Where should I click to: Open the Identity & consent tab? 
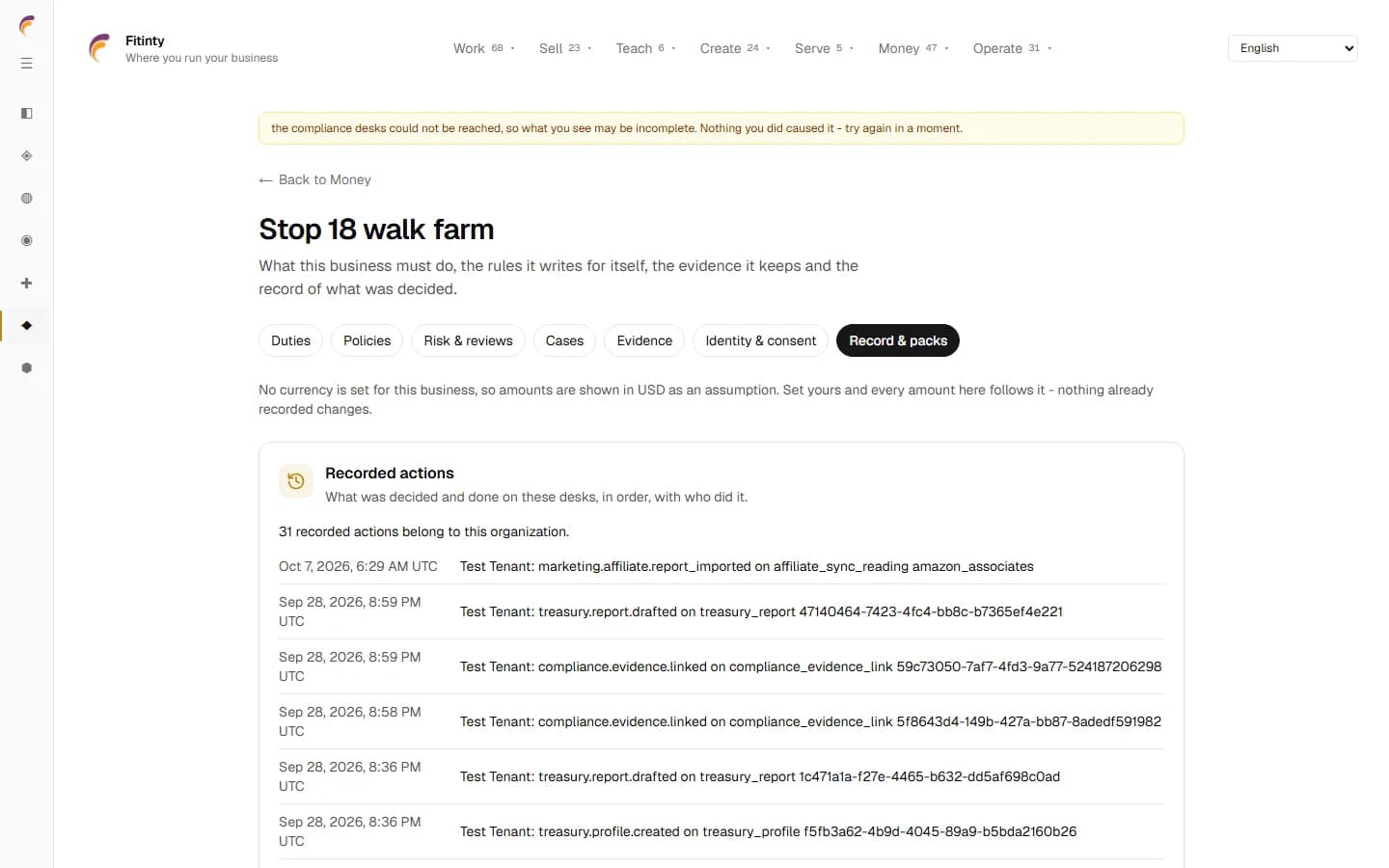[760, 340]
